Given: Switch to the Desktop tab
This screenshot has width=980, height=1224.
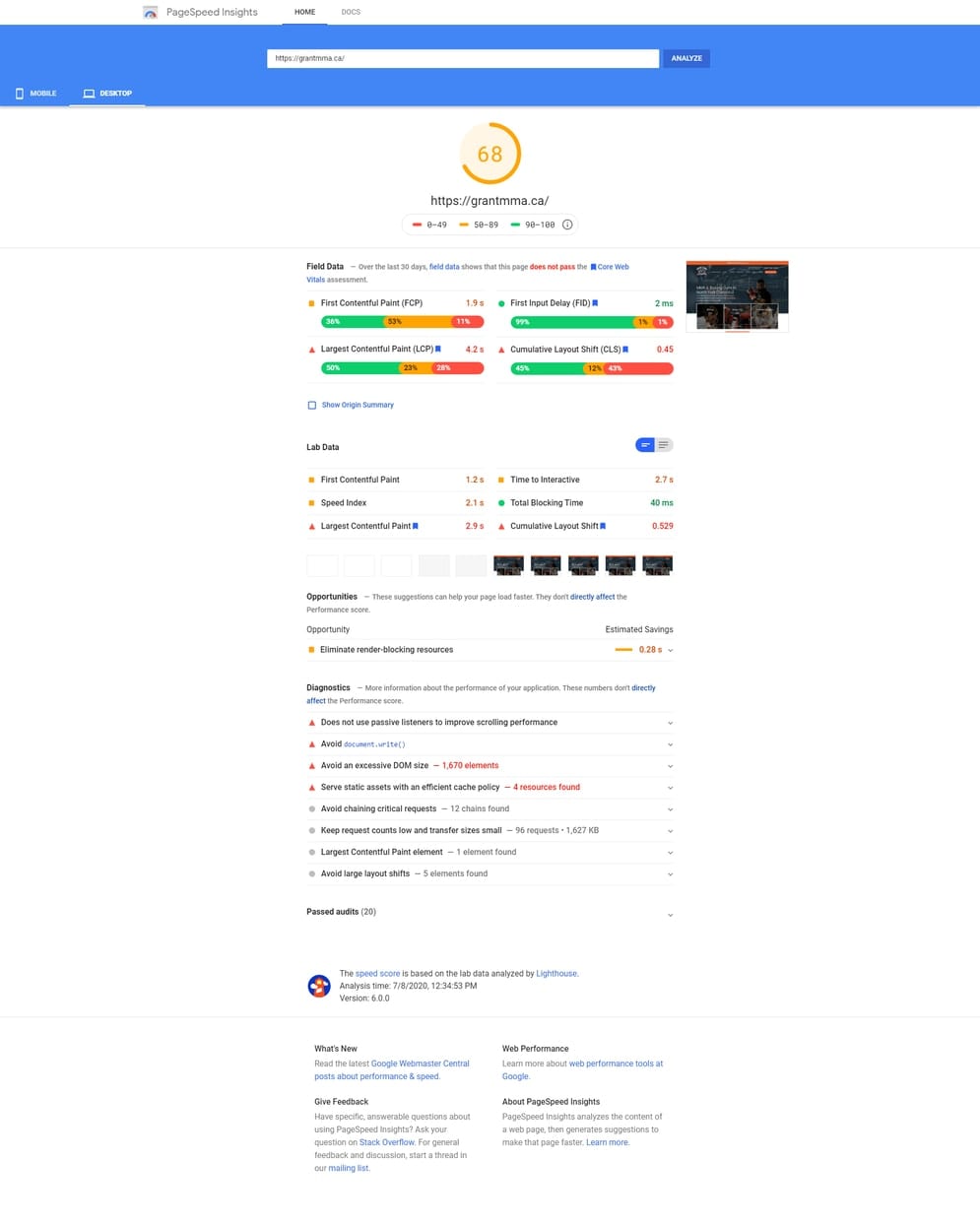Looking at the screenshot, I should 107,94.
